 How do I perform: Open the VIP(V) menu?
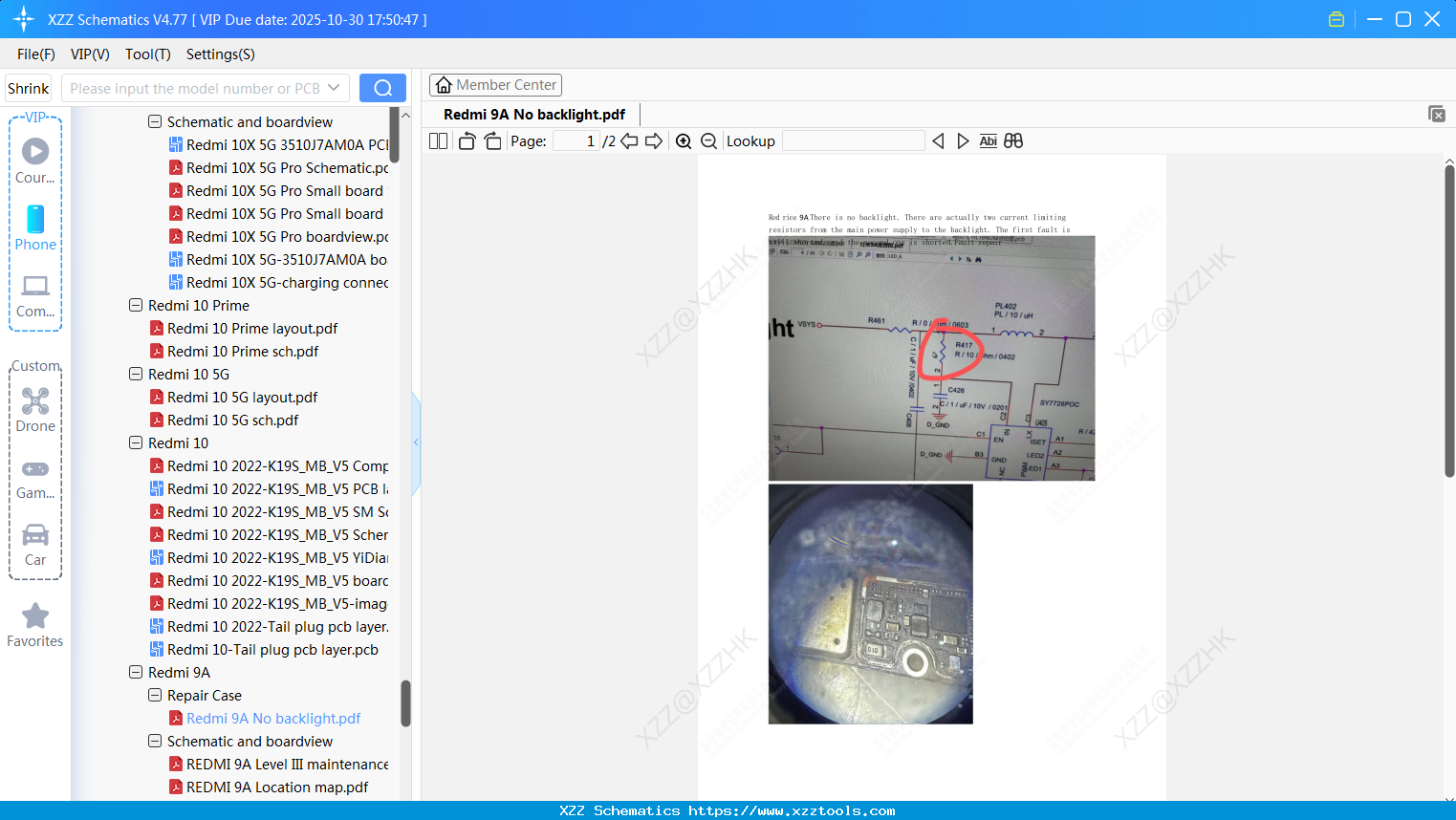click(90, 54)
